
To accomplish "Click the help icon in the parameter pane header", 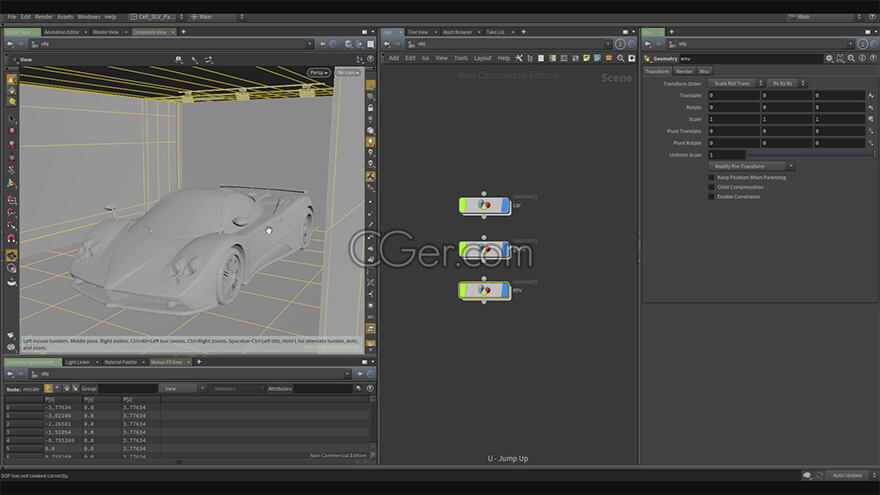I will click(873, 58).
